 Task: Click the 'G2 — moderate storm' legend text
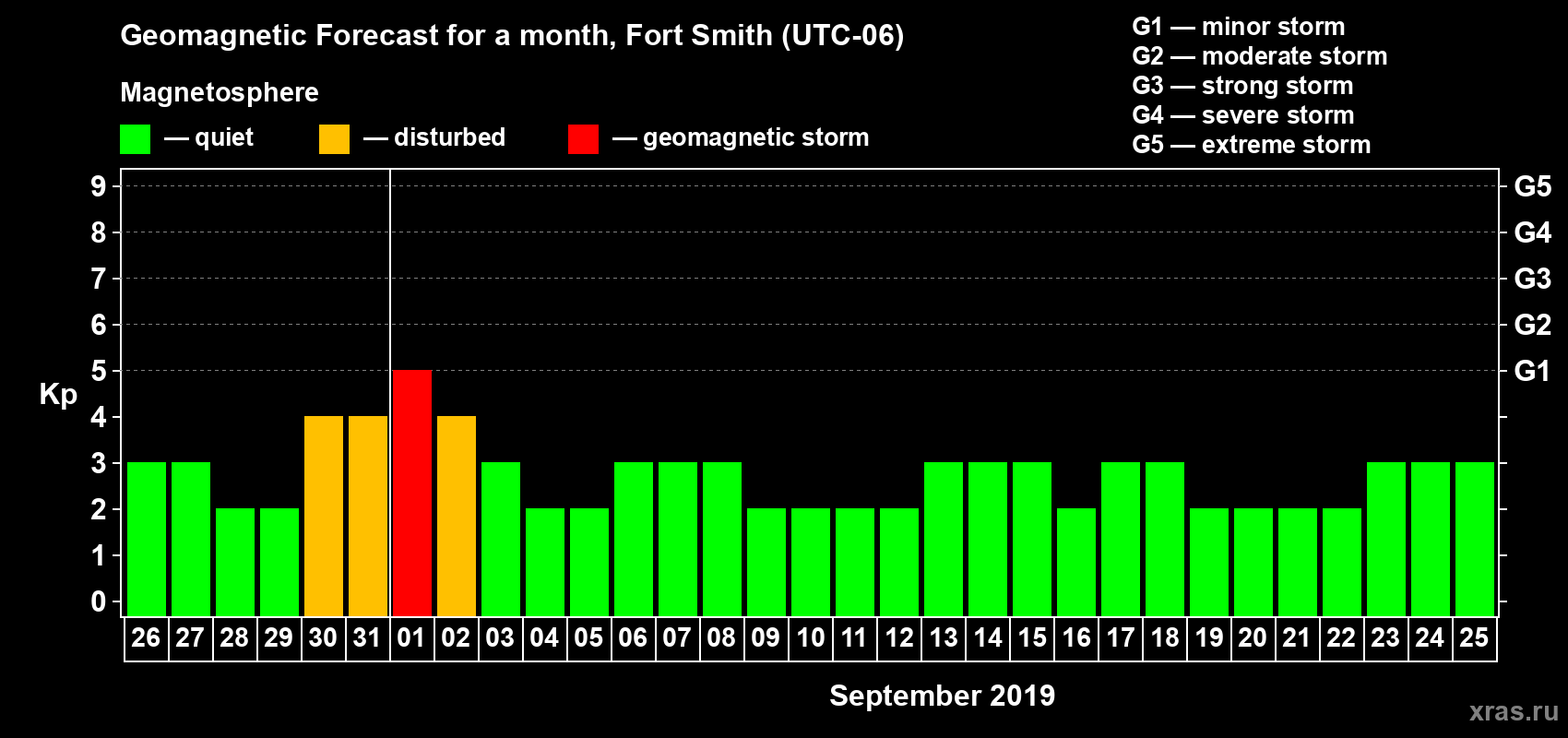[1260, 56]
